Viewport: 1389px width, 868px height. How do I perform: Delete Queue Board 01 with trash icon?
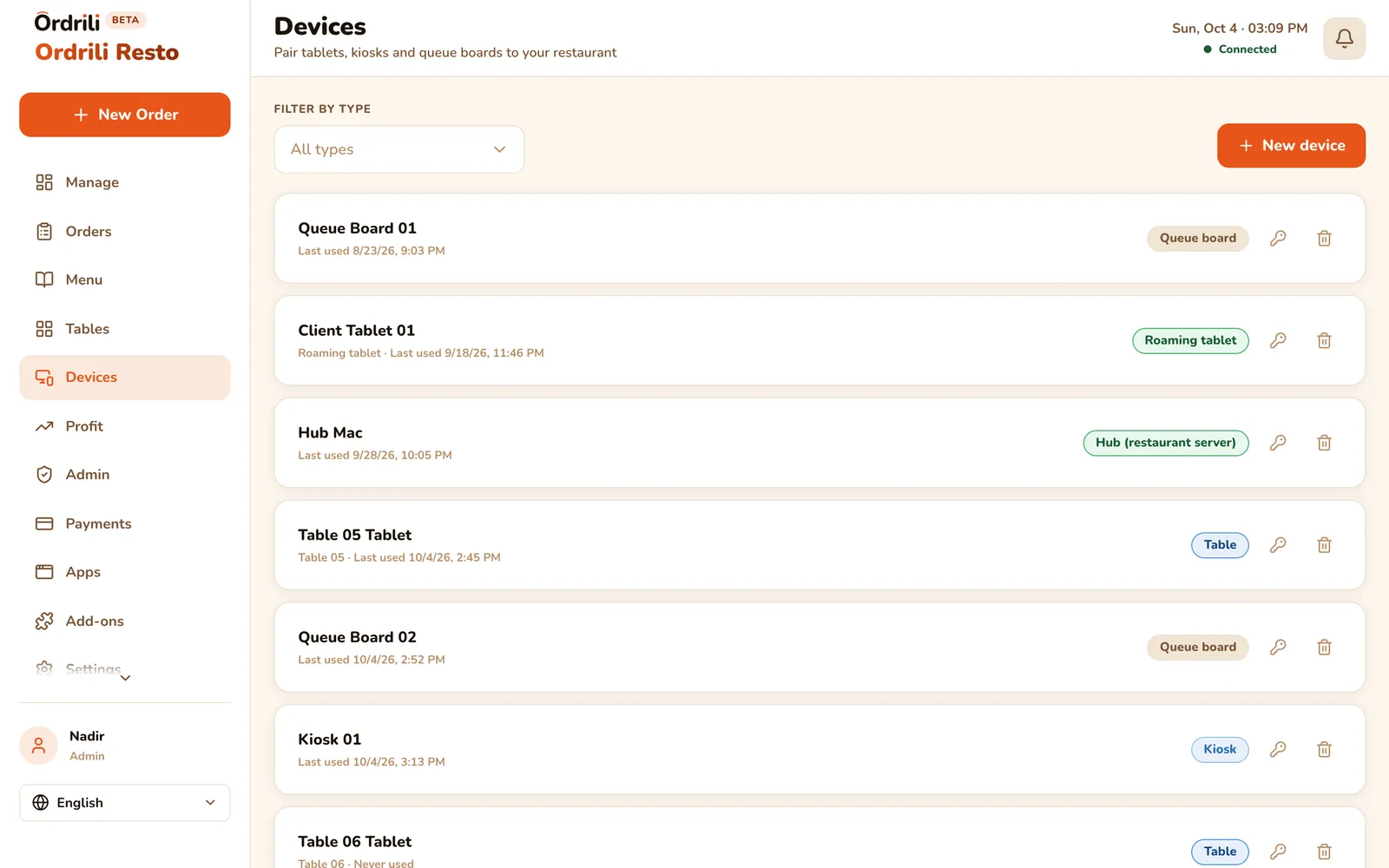pyautogui.click(x=1324, y=238)
